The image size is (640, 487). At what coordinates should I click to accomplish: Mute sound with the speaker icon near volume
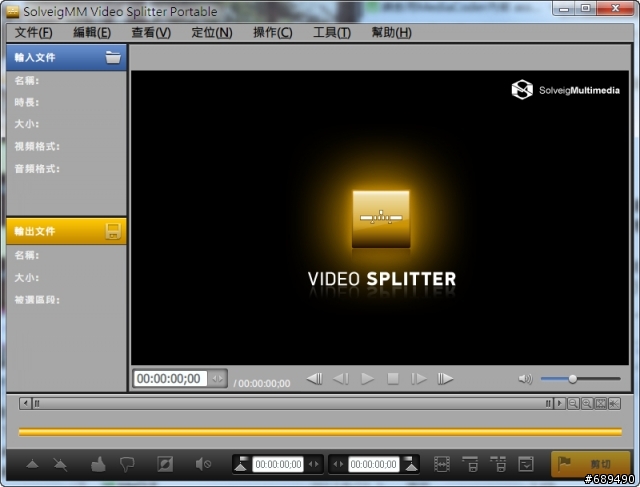tap(525, 379)
